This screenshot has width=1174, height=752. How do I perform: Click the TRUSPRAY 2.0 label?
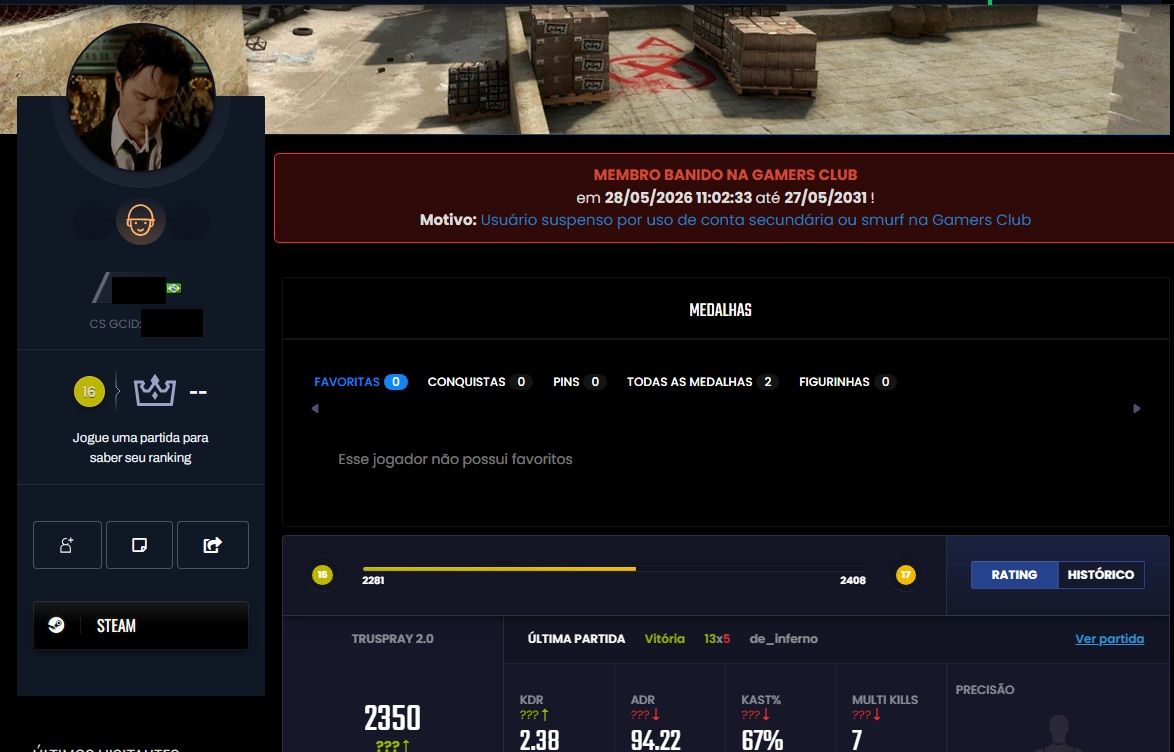[392, 639]
